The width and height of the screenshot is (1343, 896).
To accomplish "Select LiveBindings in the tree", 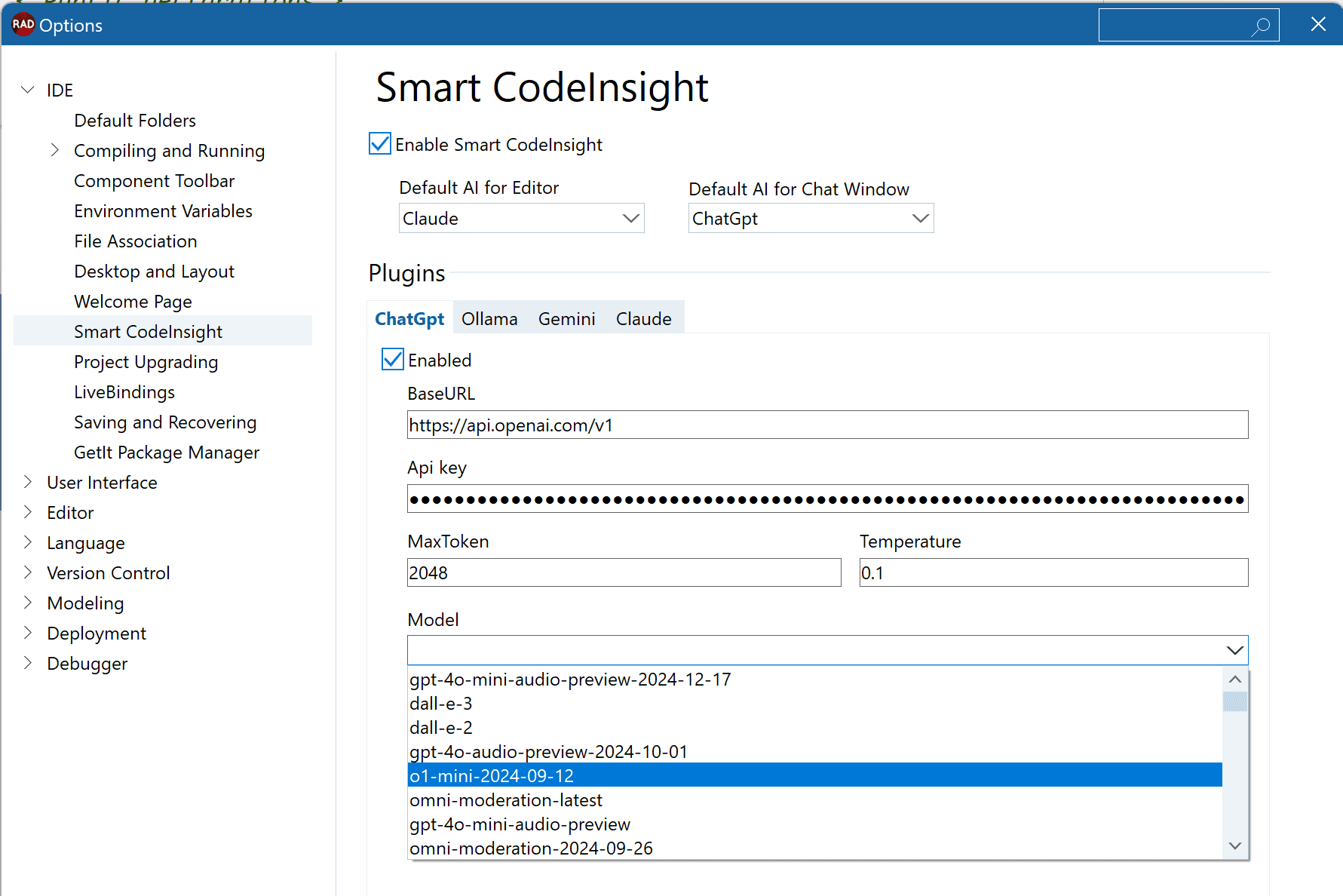I will coord(124,392).
